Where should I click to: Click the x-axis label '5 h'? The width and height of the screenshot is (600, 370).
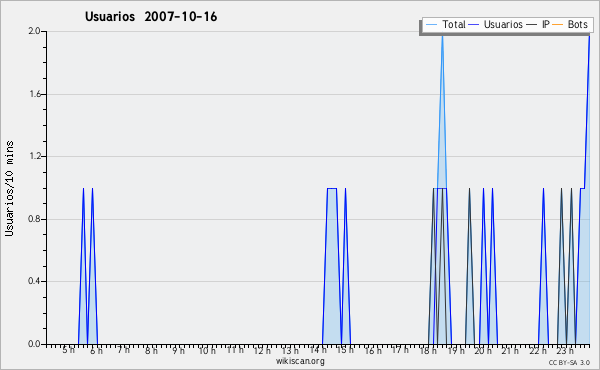coord(68,350)
